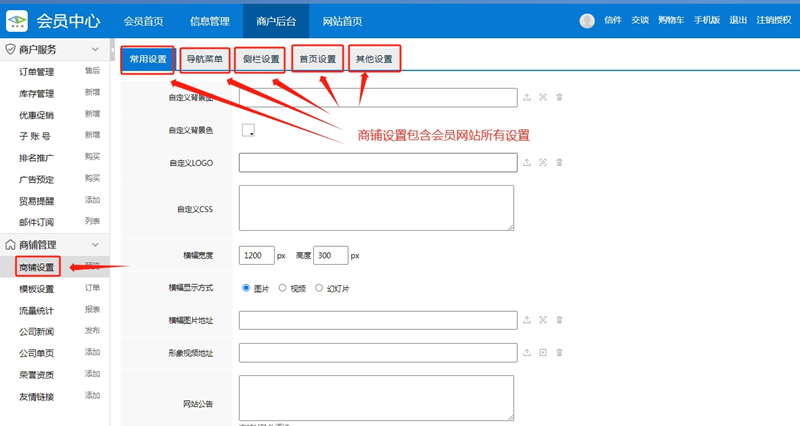Open the 自定义背景色 color picker swatch

pos(248,129)
